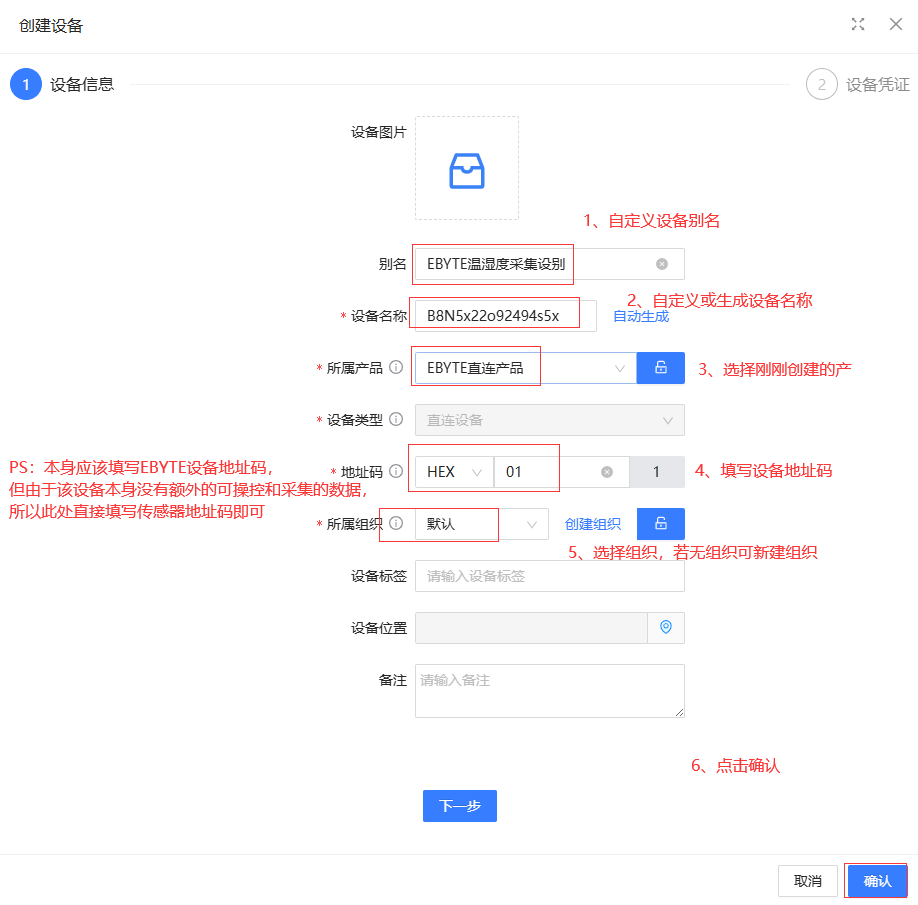This screenshot has height=905, width=918.
Task: Click the info icon next to 设备类型
Action: (396, 420)
